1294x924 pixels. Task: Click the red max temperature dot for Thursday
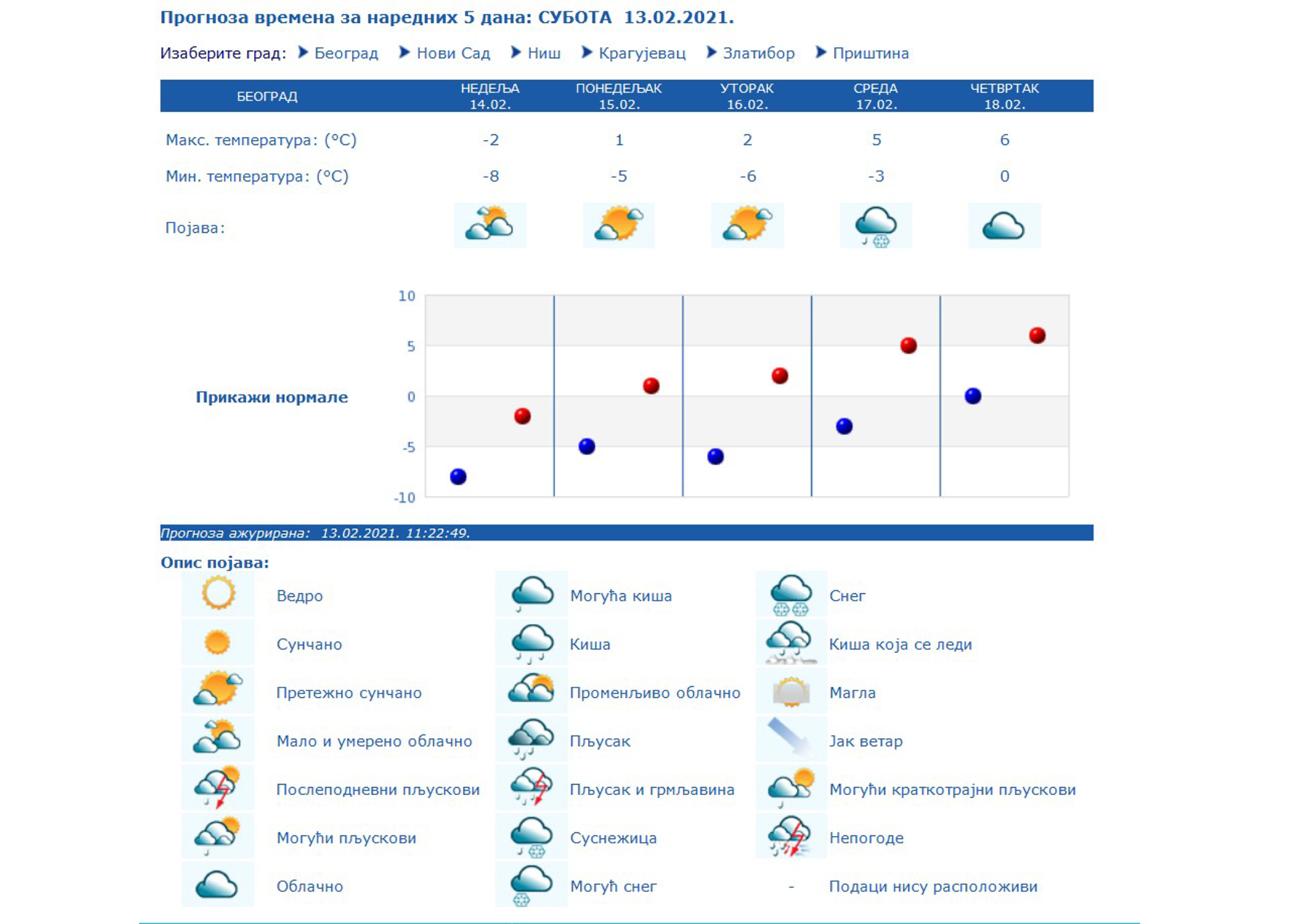[x=1037, y=336]
